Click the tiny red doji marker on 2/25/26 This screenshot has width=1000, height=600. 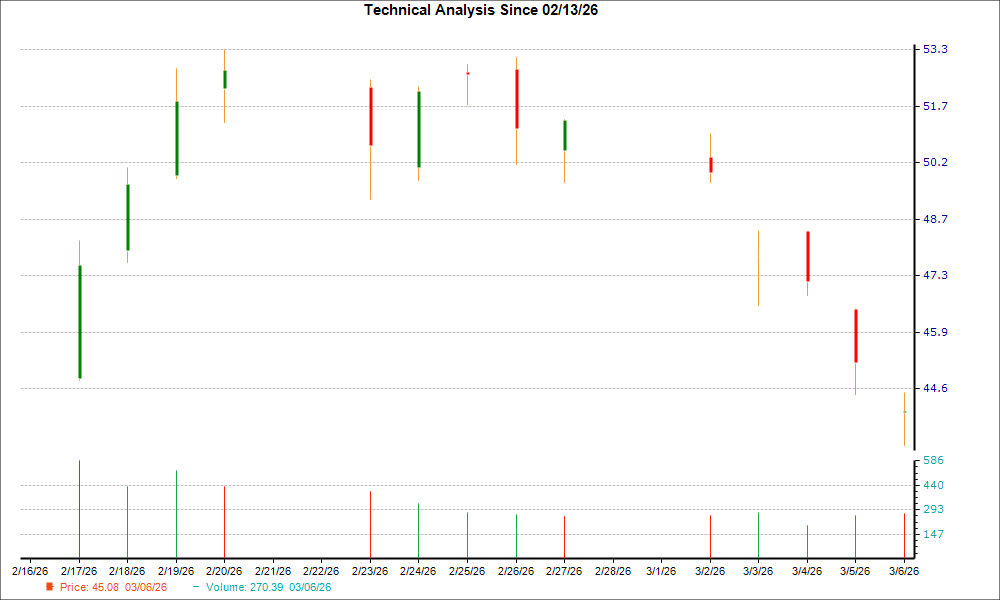pyautogui.click(x=467, y=72)
